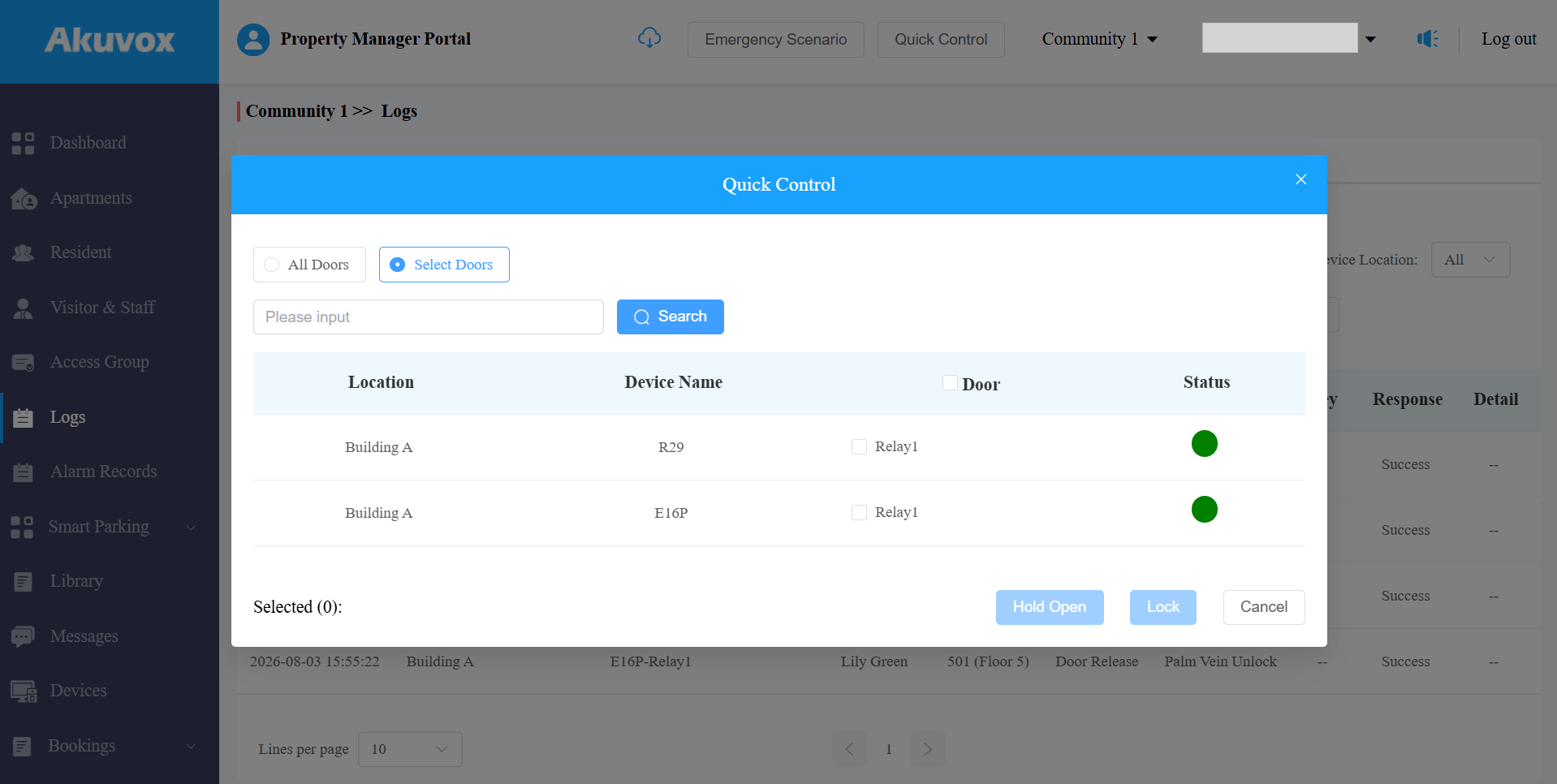Click Log out link

[x=1508, y=39]
